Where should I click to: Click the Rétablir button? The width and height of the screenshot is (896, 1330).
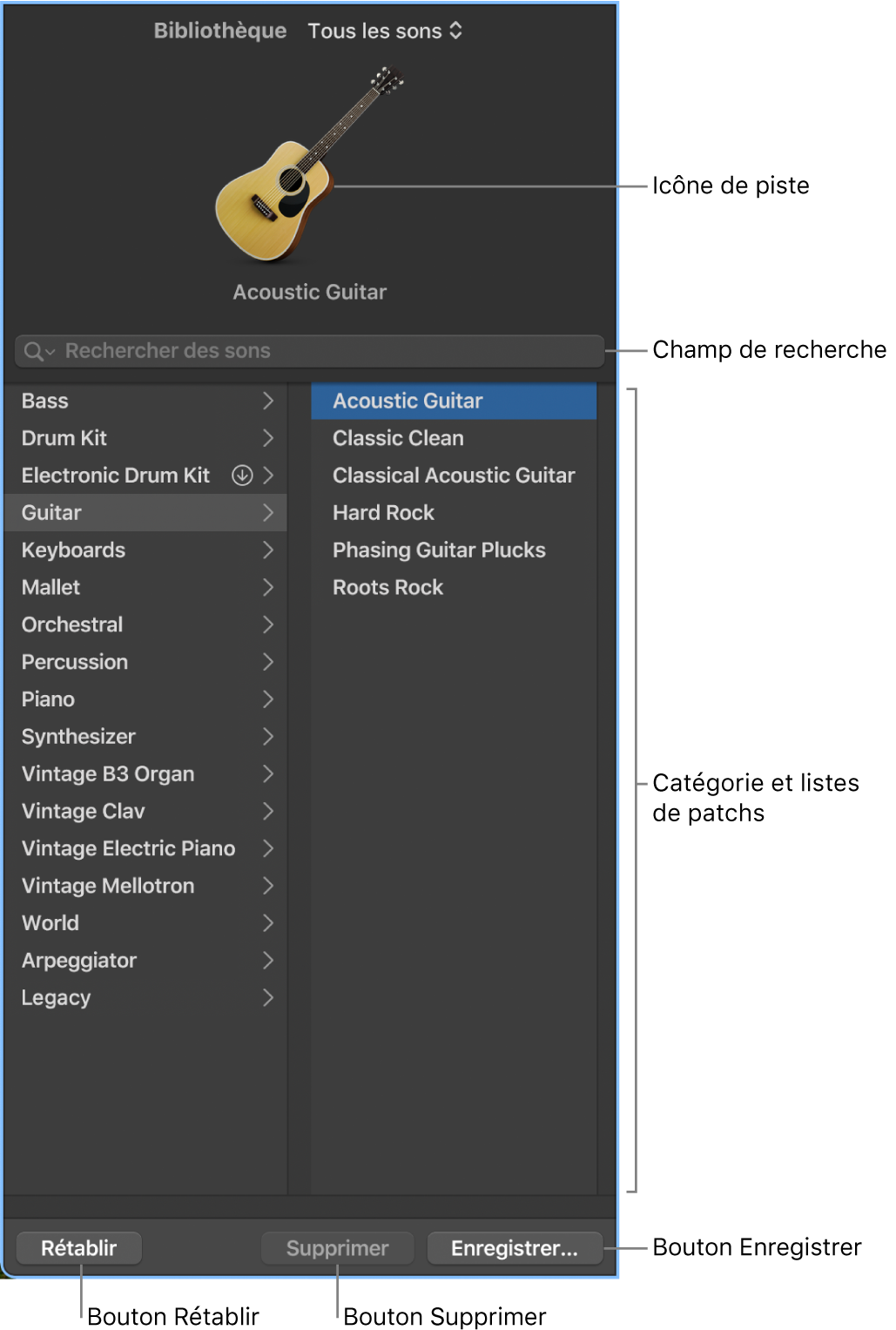(79, 1248)
